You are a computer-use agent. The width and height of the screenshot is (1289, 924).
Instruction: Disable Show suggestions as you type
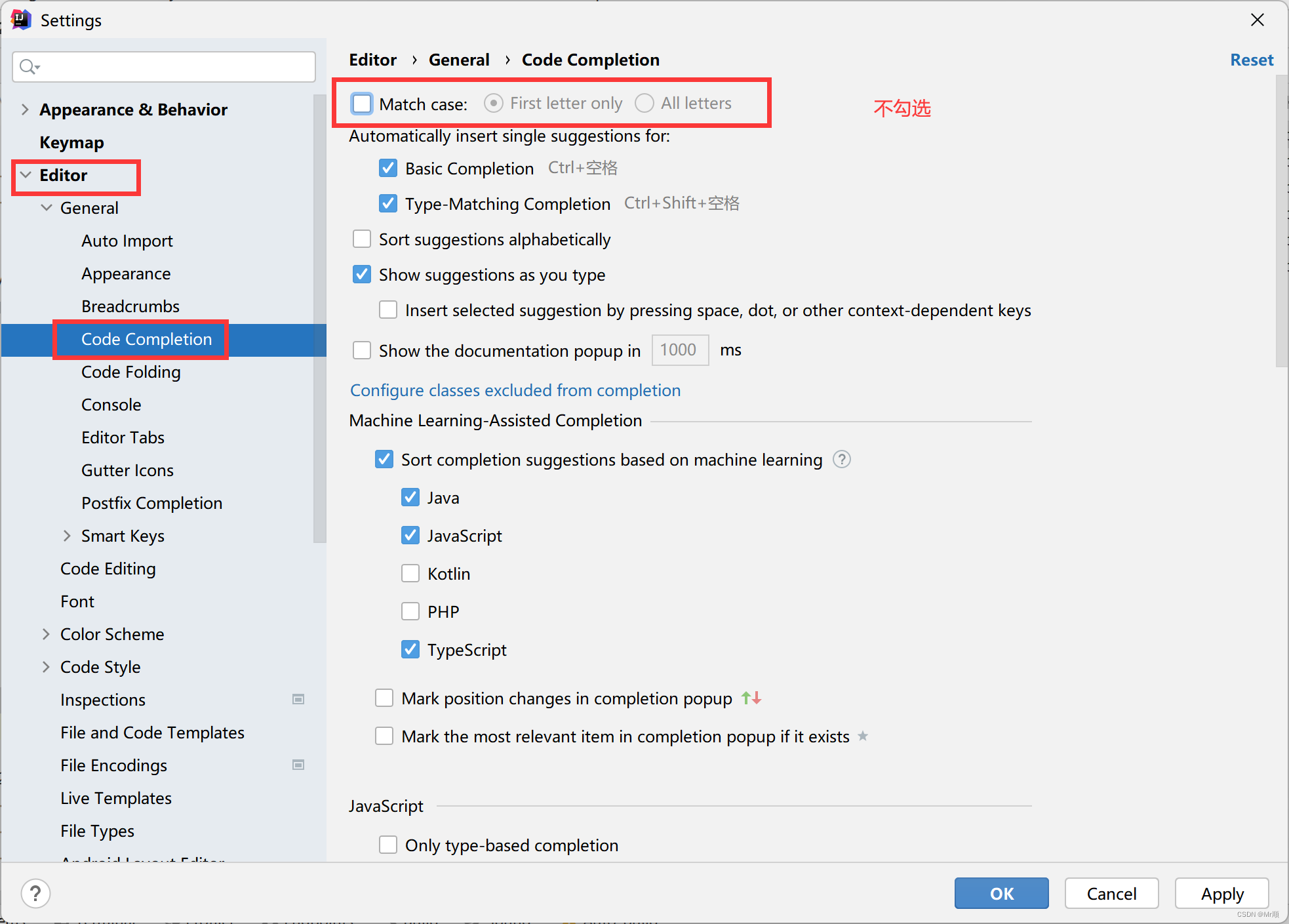click(x=362, y=274)
